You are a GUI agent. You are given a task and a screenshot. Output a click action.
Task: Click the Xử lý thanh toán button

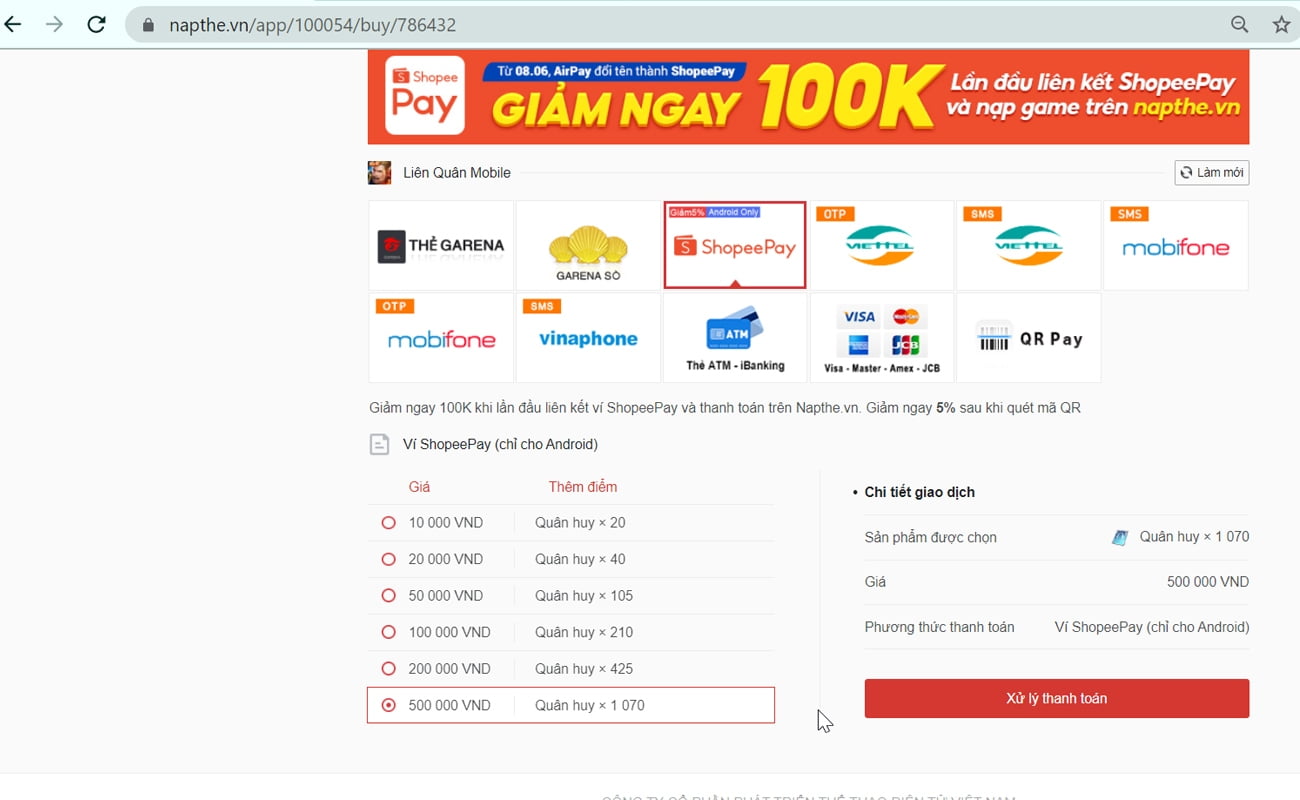[1057, 698]
